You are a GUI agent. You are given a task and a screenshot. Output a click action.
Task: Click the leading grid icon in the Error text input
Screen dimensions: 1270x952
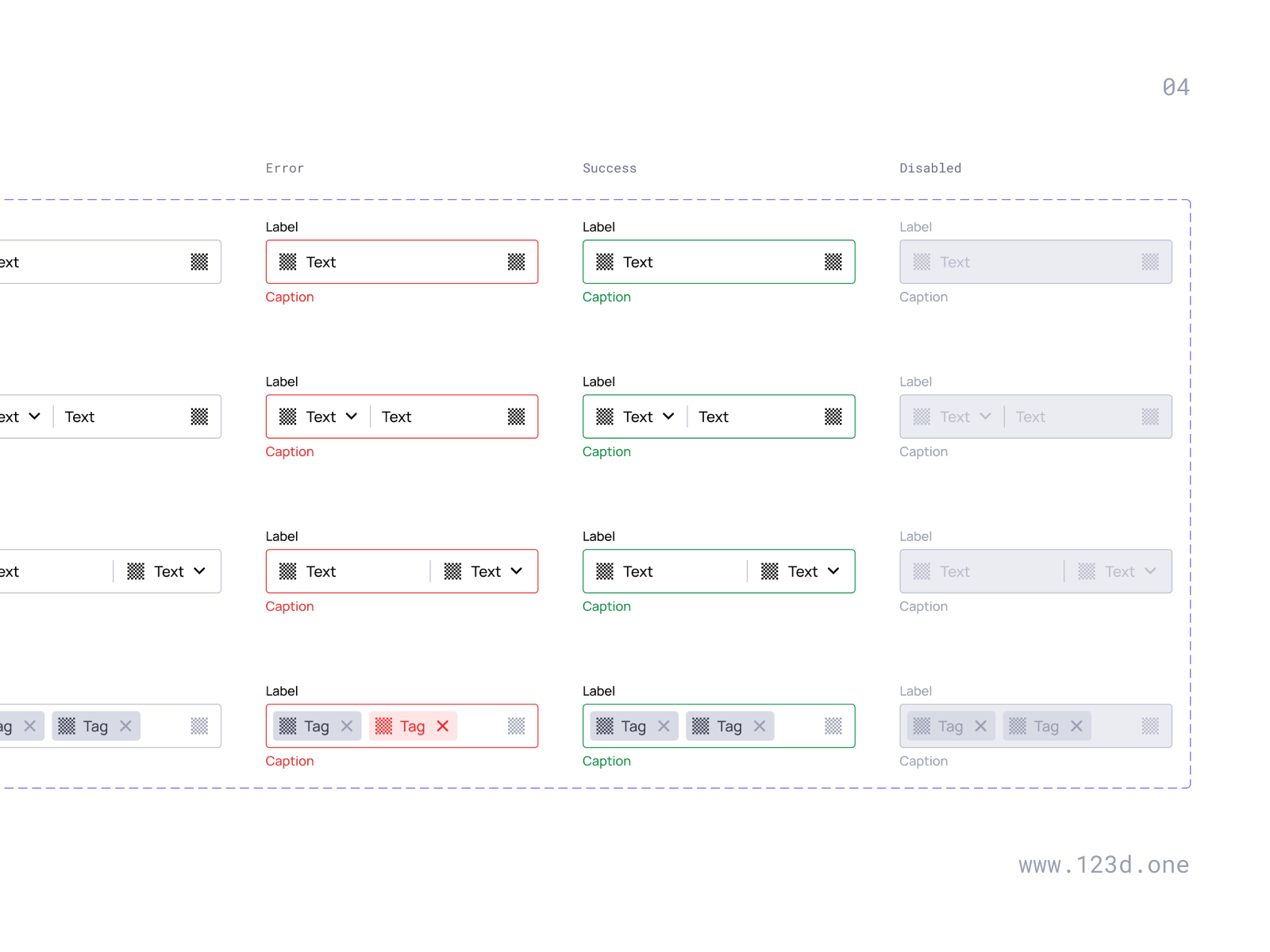(287, 262)
